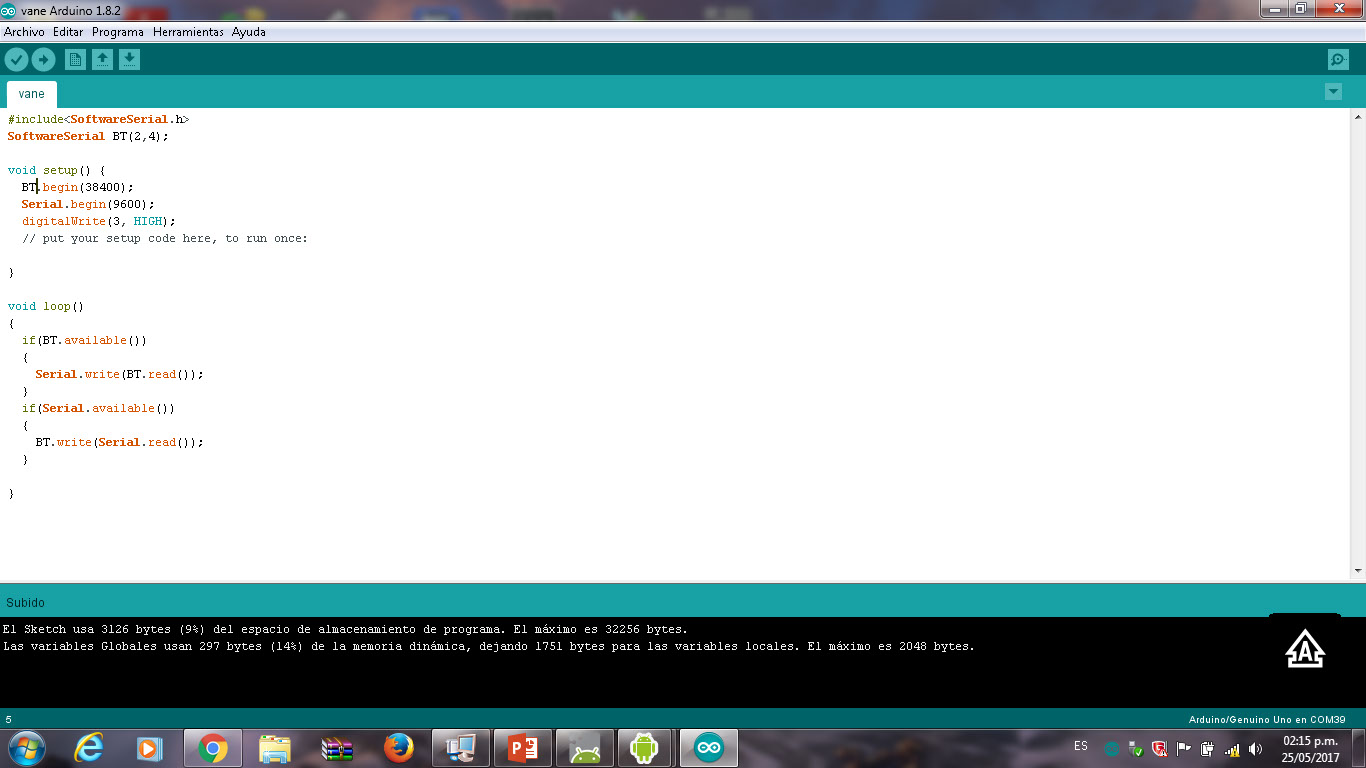
Task: Click the Verify sketch checkmark button
Action: pos(16,60)
